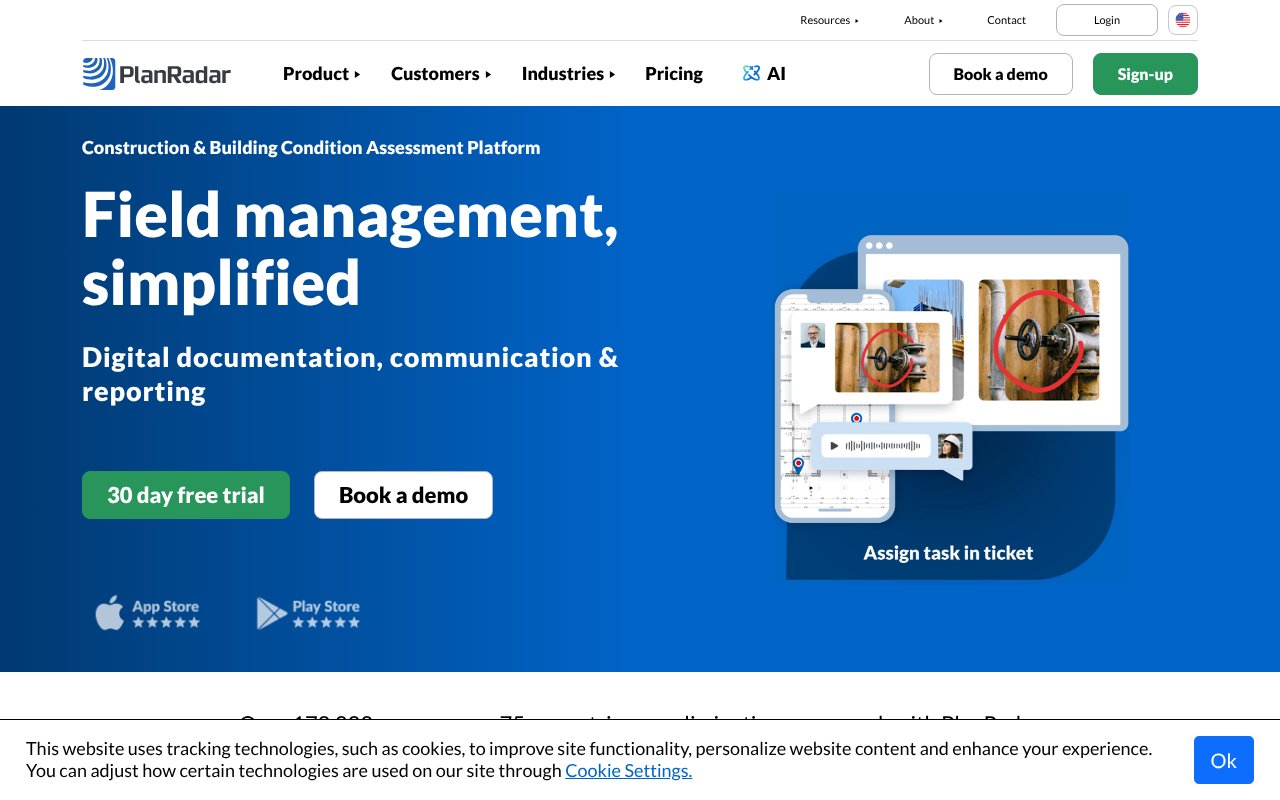Open the Contact page
This screenshot has height=800, width=1280.
pyautogui.click(x=1006, y=20)
